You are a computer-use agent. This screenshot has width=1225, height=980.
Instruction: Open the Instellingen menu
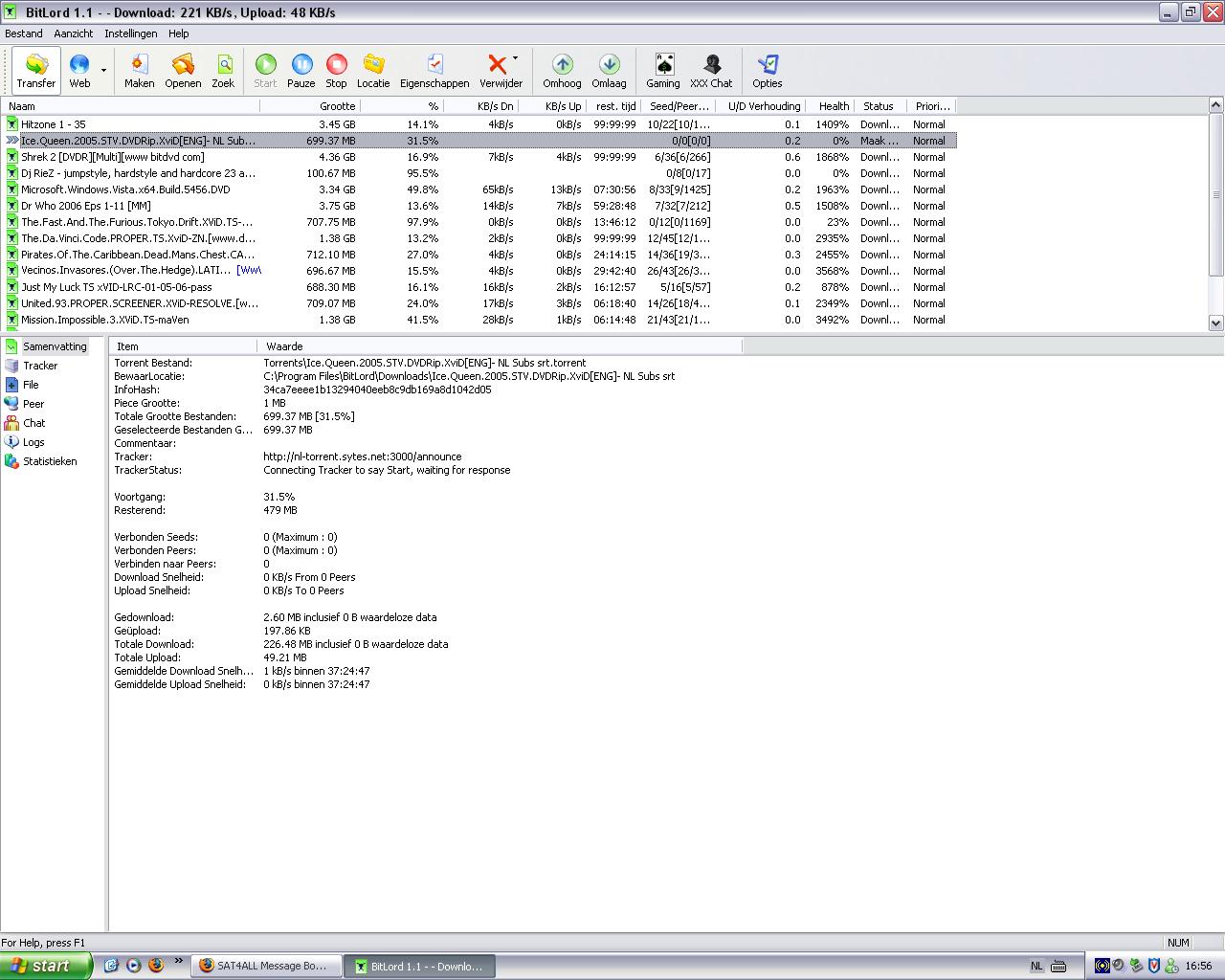point(131,33)
